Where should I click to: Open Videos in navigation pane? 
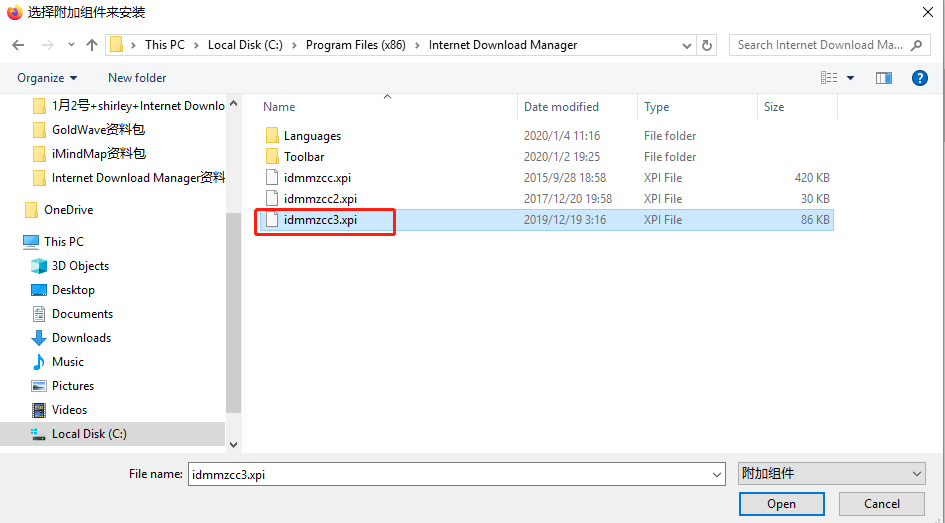[x=59, y=410]
